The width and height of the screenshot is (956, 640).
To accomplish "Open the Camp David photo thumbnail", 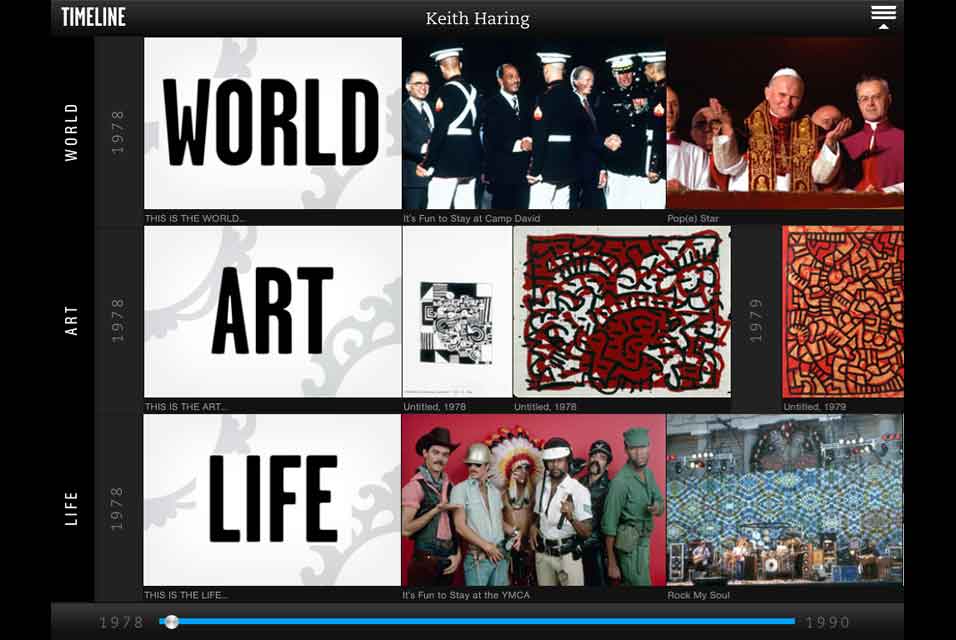I will pyautogui.click(x=534, y=123).
